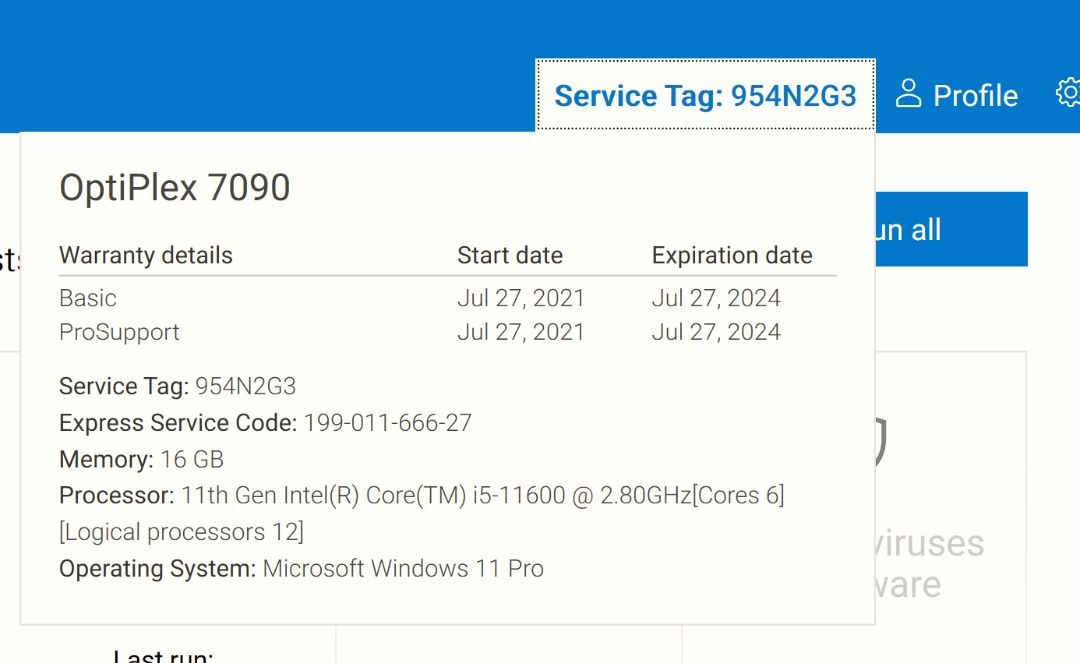This screenshot has width=1080, height=663.
Task: Select the Basic warranty row
Action: 88,298
